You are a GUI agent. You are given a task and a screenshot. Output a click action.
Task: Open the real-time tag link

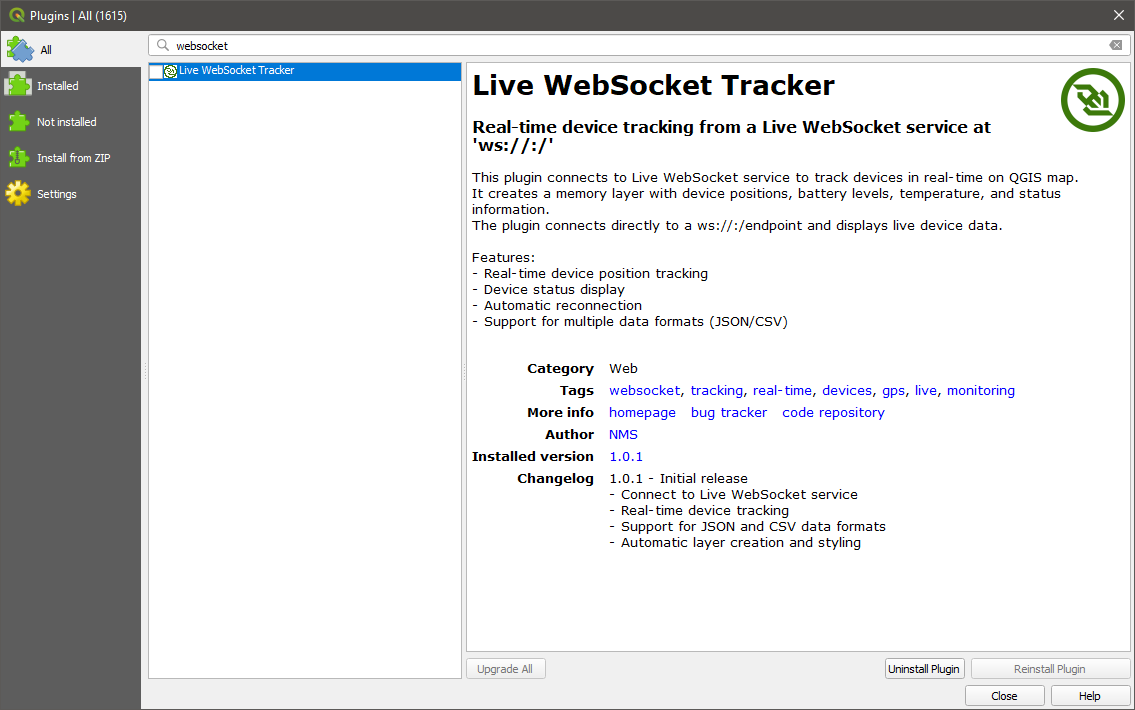(782, 391)
